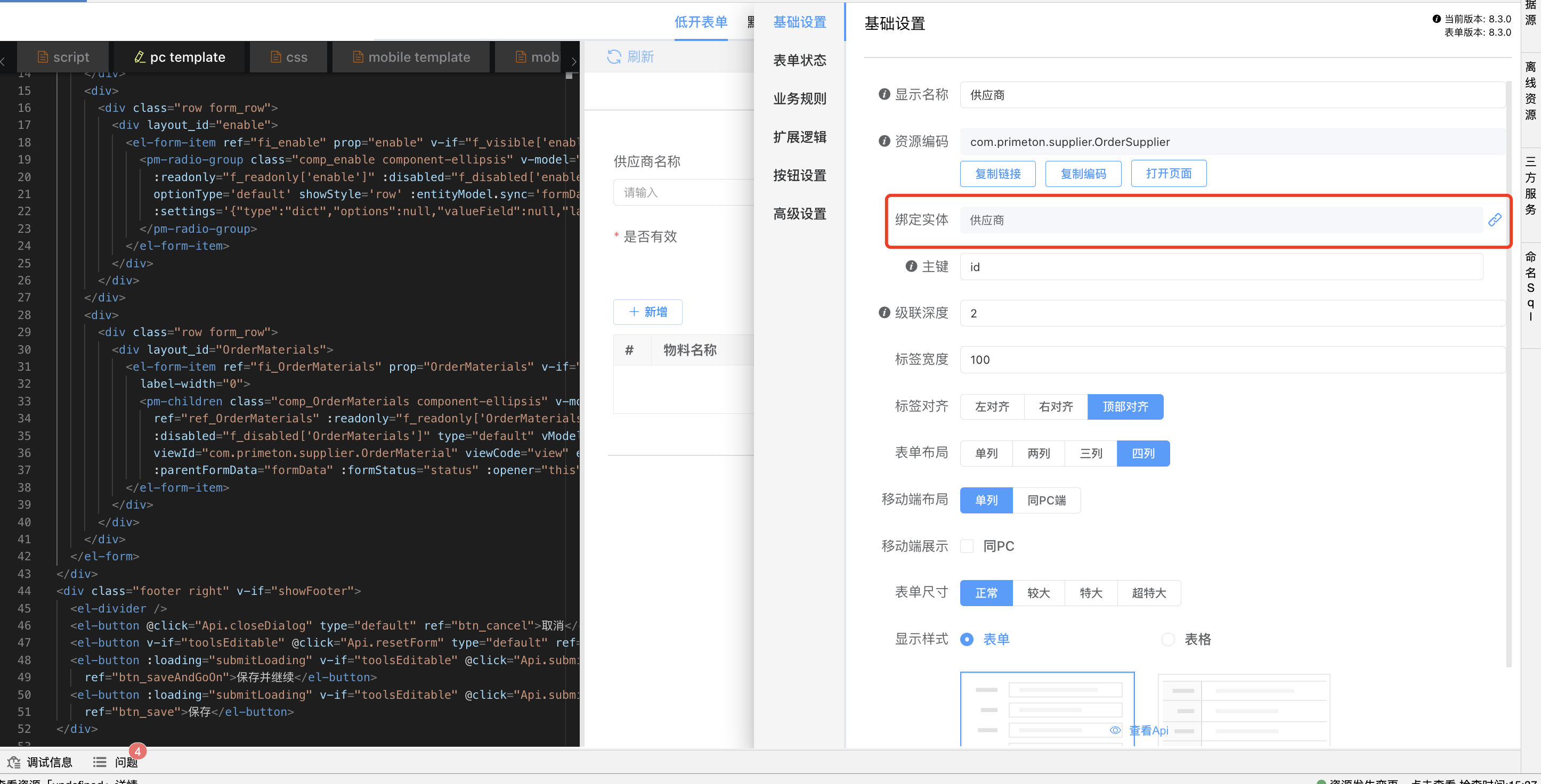Switch to the css editor tab
The image size is (1541, 784).
point(289,58)
